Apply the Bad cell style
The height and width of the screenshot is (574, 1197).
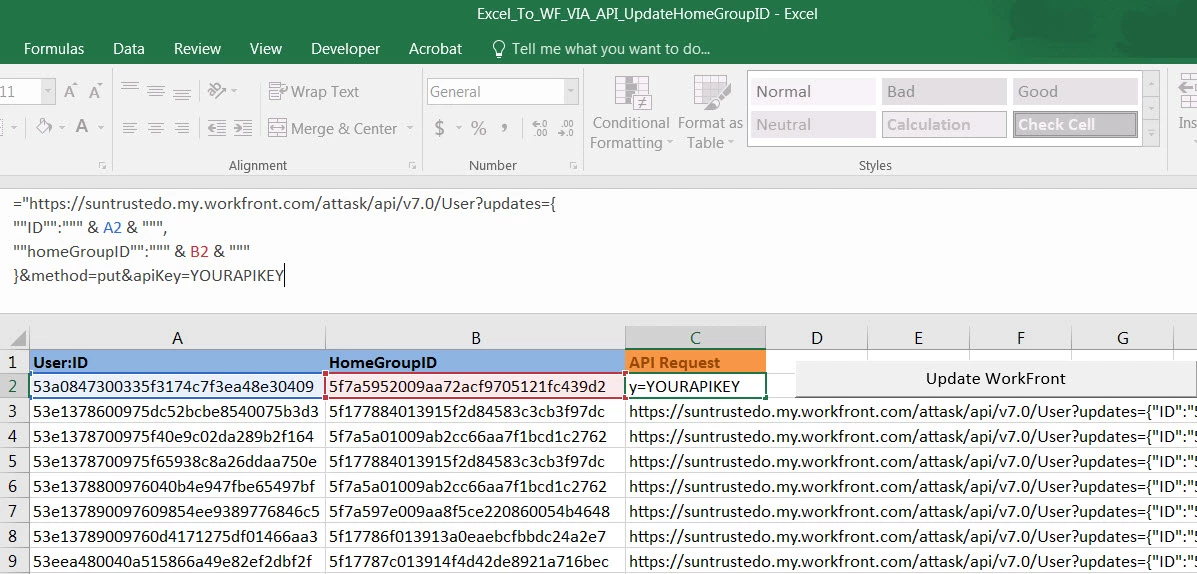pos(944,92)
